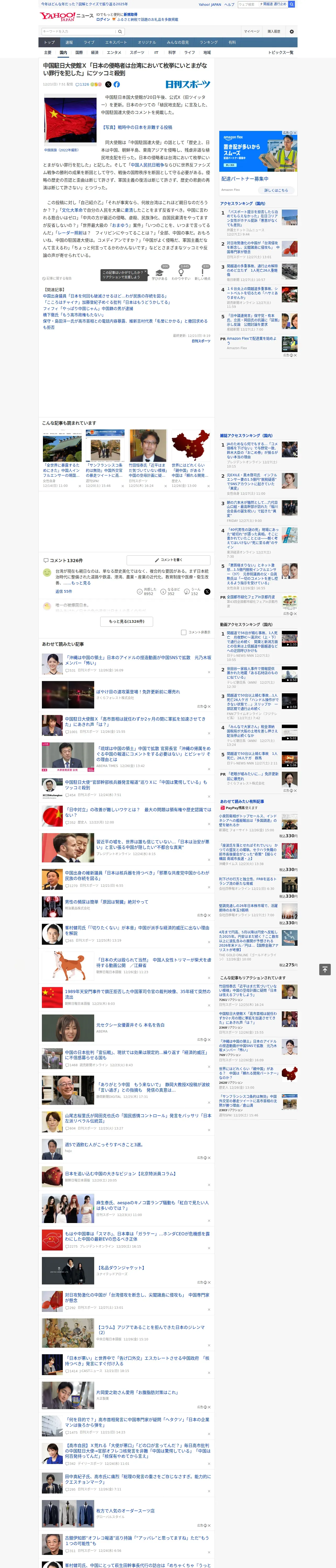Open the マイページ link
The width and height of the screenshot is (336, 1568).
(x=251, y=32)
